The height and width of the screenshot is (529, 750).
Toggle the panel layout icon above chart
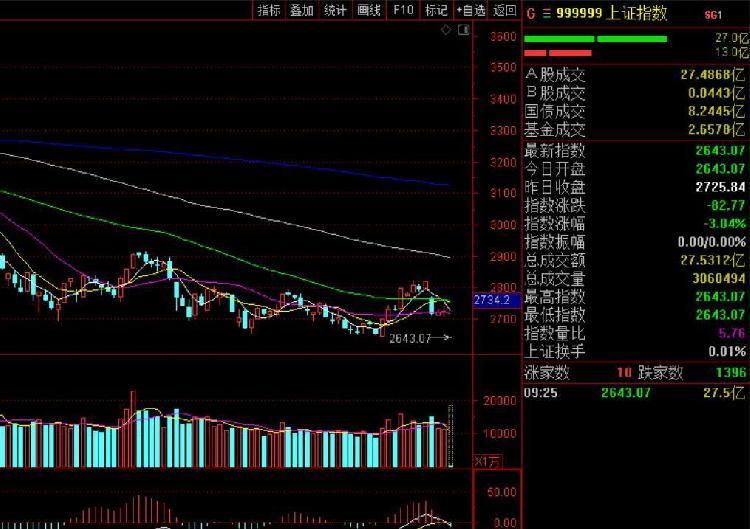click(x=463, y=30)
